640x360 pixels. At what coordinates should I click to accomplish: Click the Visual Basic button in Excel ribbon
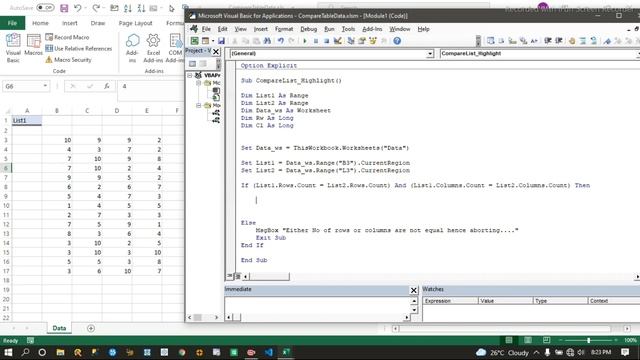point(13,48)
